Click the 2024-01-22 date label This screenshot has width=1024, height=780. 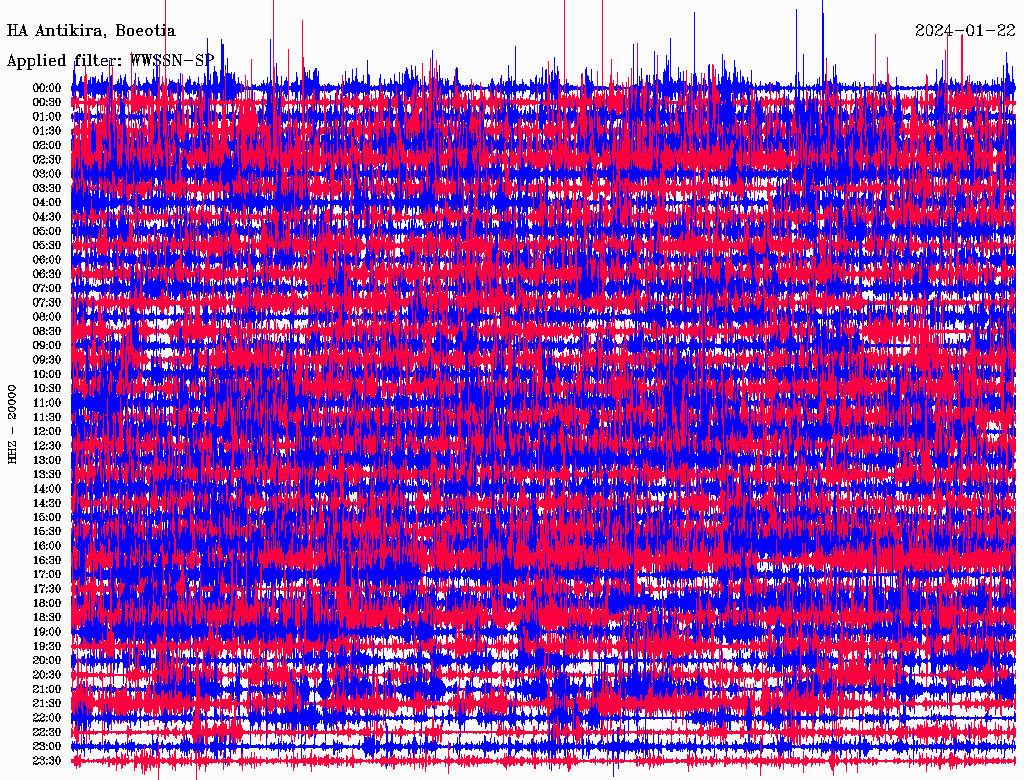[x=965, y=30]
